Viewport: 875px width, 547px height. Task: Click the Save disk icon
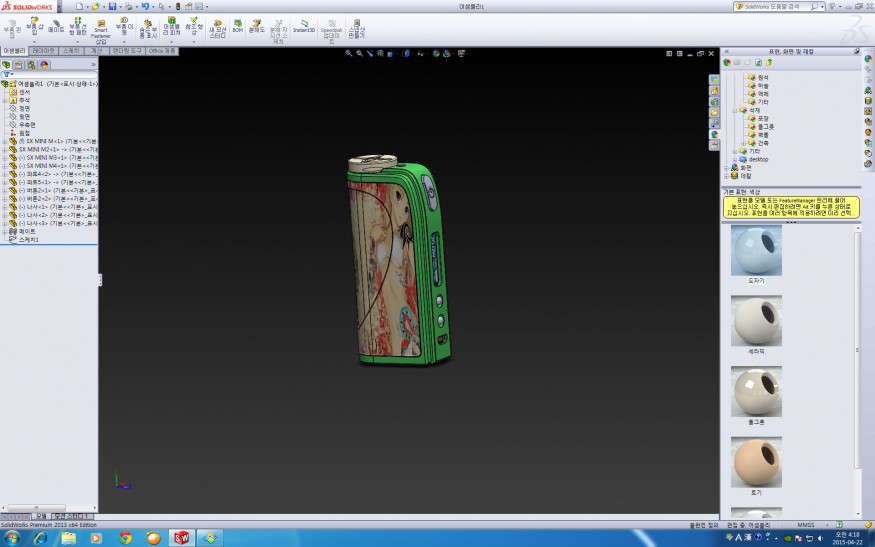112,6
